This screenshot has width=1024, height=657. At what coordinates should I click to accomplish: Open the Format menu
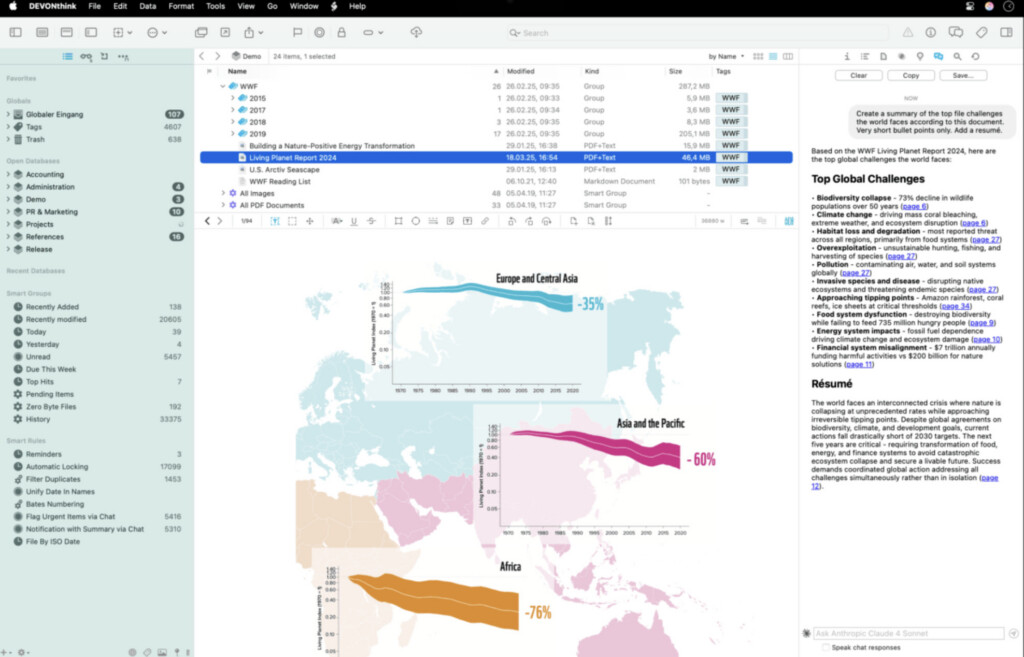click(181, 7)
